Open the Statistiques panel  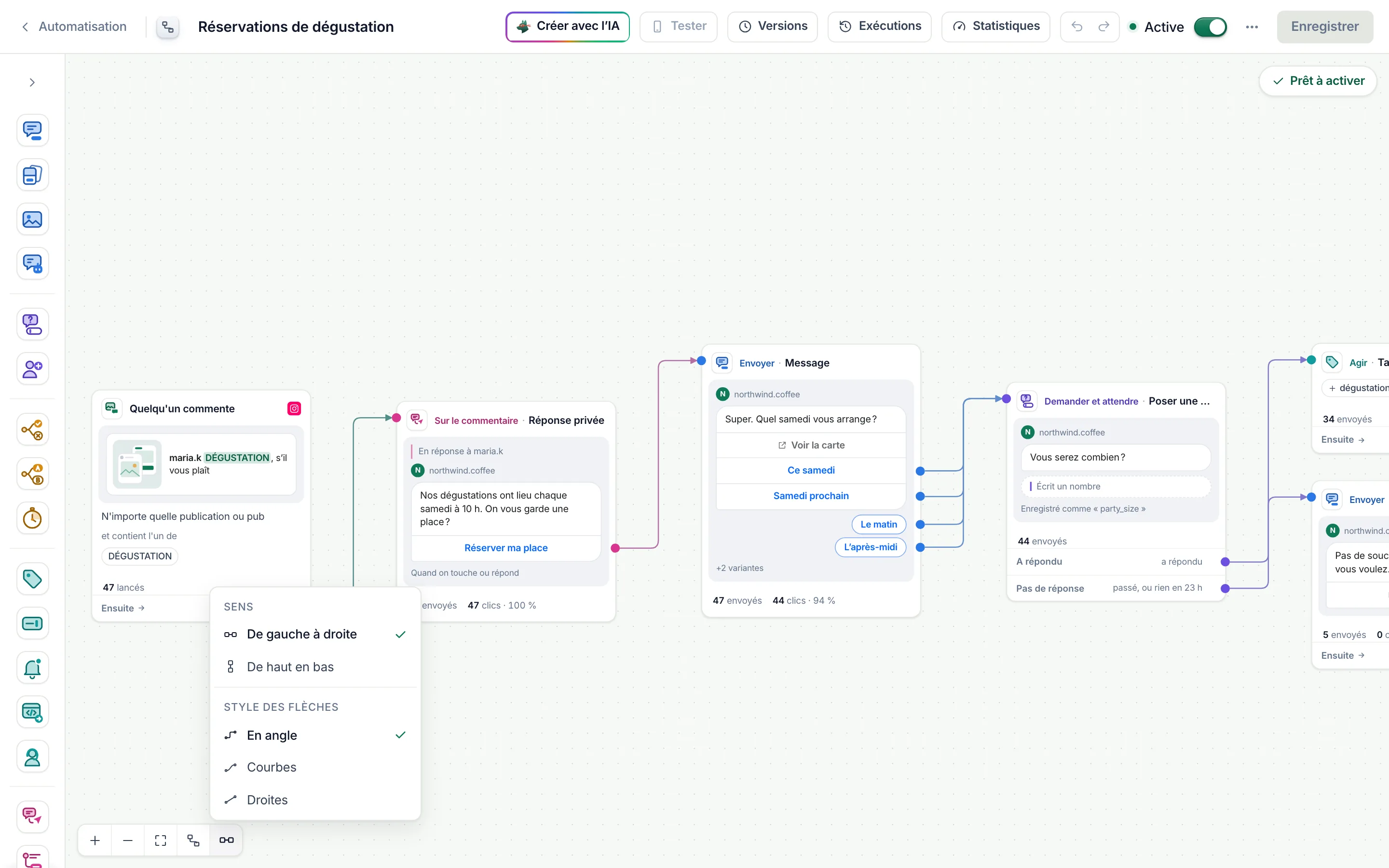995,27
